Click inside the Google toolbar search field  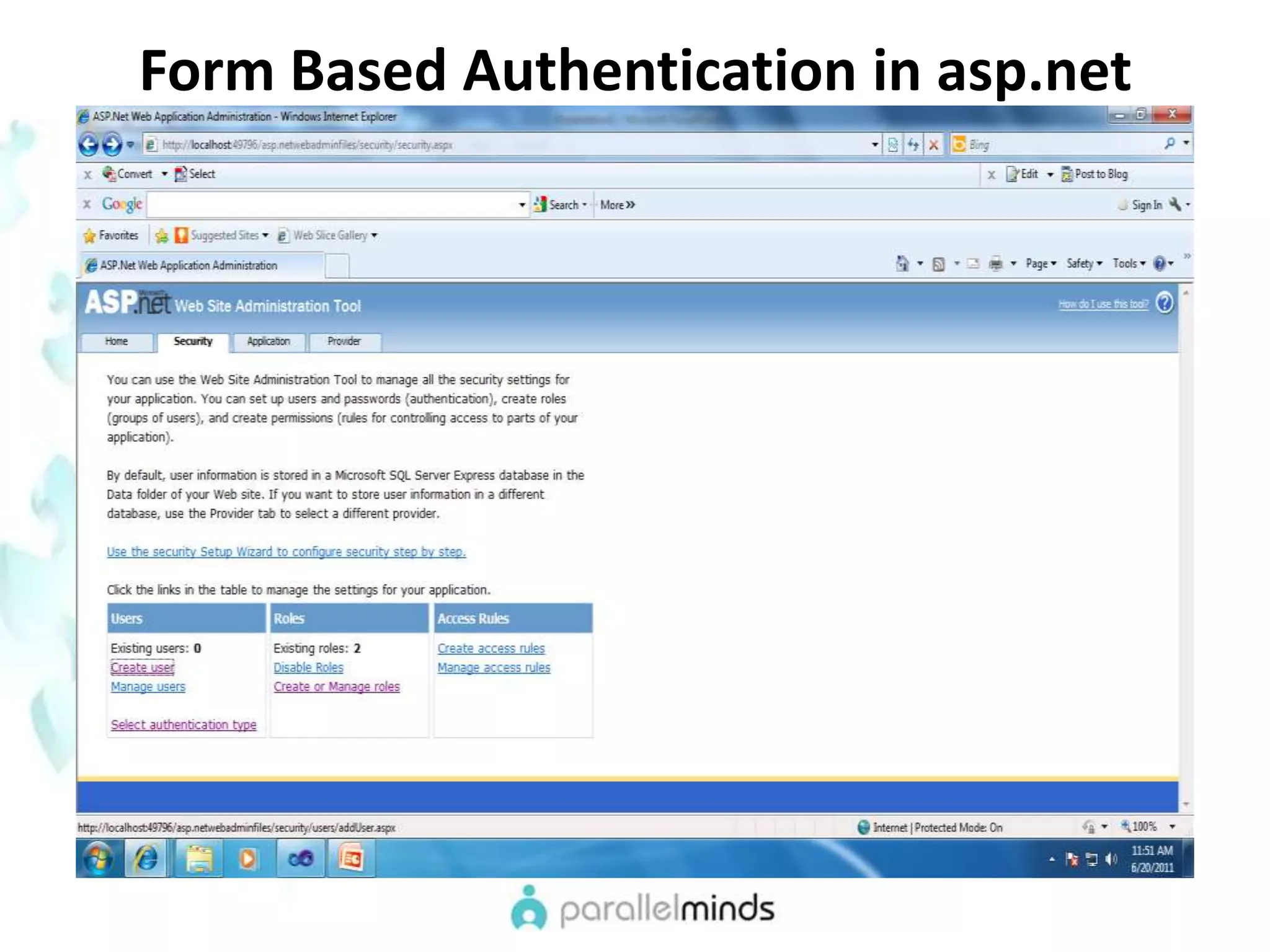(x=332, y=205)
